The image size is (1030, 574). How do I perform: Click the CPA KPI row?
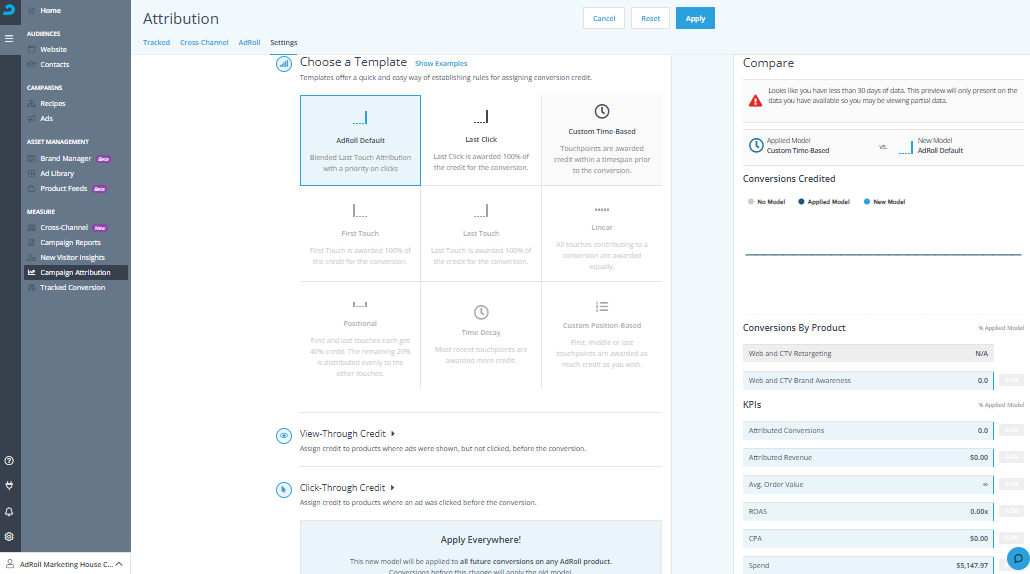pyautogui.click(x=868, y=539)
